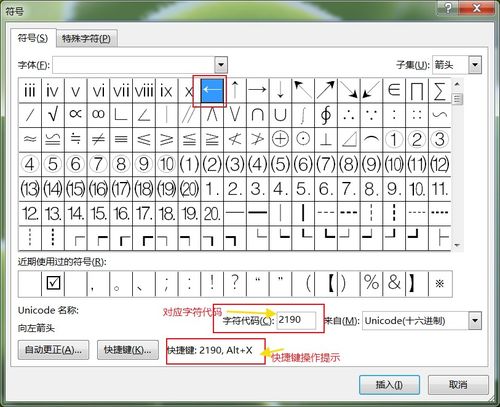Select the down arrow symbol
This screenshot has width=500, height=407.
(280, 90)
